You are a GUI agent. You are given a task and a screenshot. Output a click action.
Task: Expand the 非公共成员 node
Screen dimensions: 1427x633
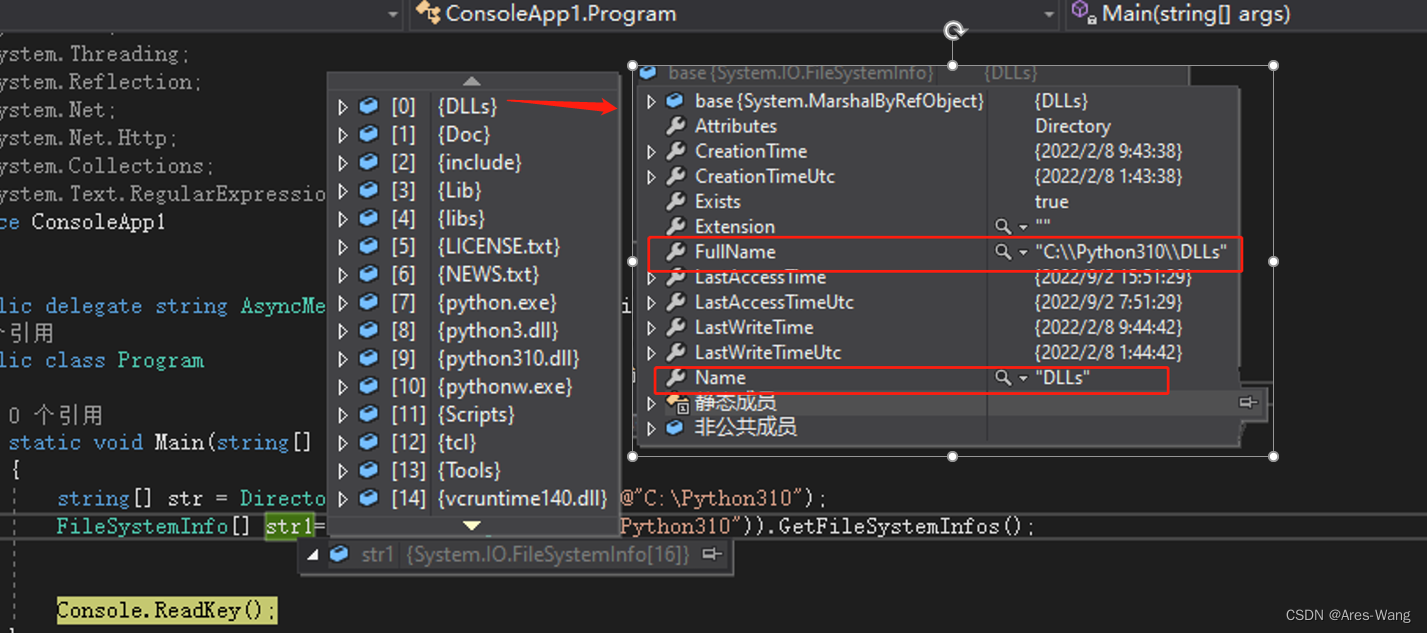[x=652, y=428]
